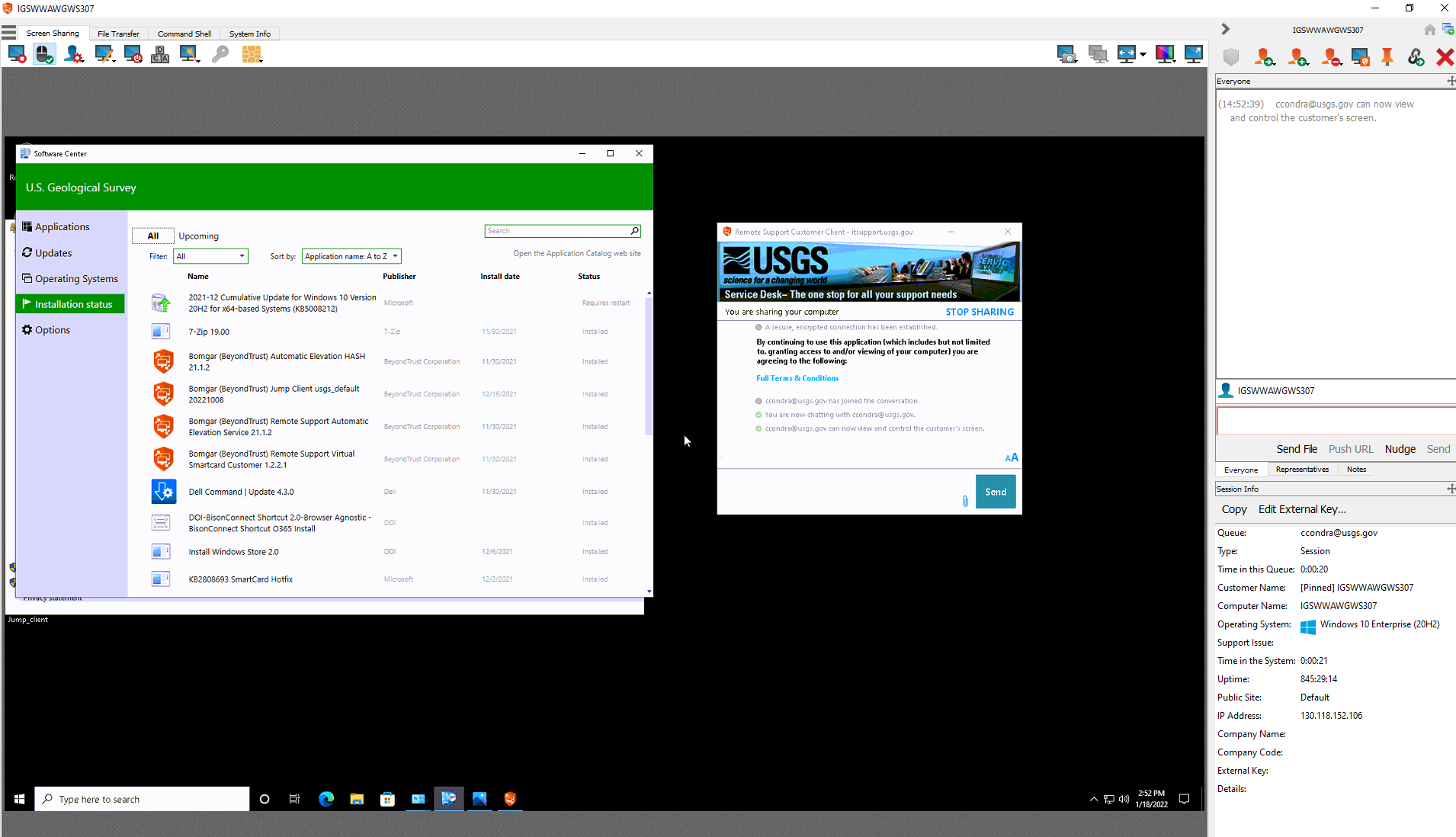Image resolution: width=1456 pixels, height=837 pixels.
Task: Click the greyed select-display monitors icon
Action: [1098, 54]
